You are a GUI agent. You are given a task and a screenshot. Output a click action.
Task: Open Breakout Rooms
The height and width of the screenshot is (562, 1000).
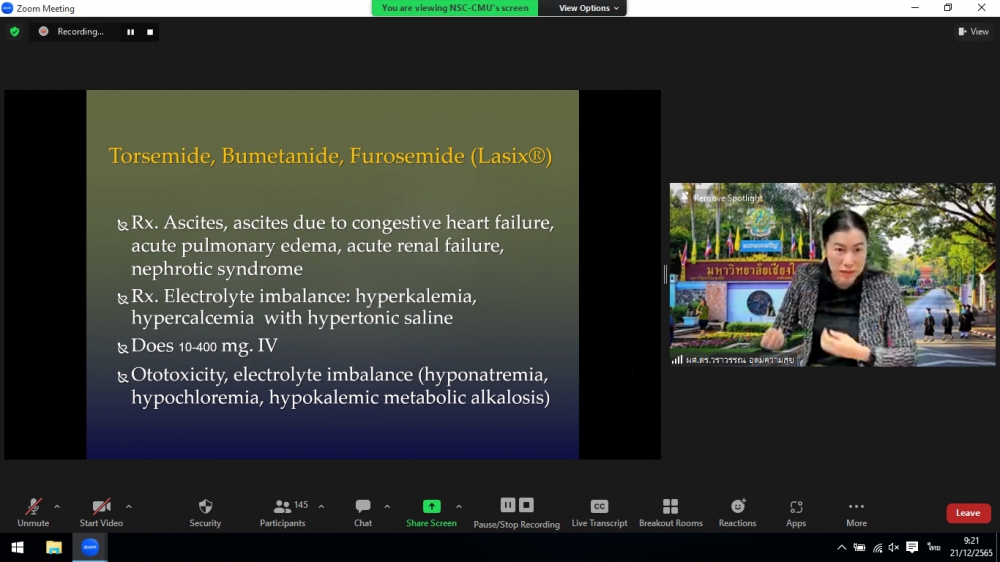(x=670, y=507)
